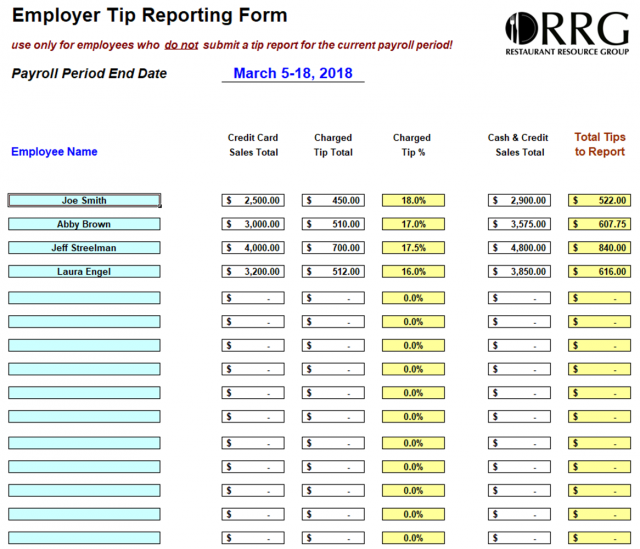Select the underlined 'do not' text
Image resolution: width=640 pixels, height=549 pixels.
coord(181,45)
